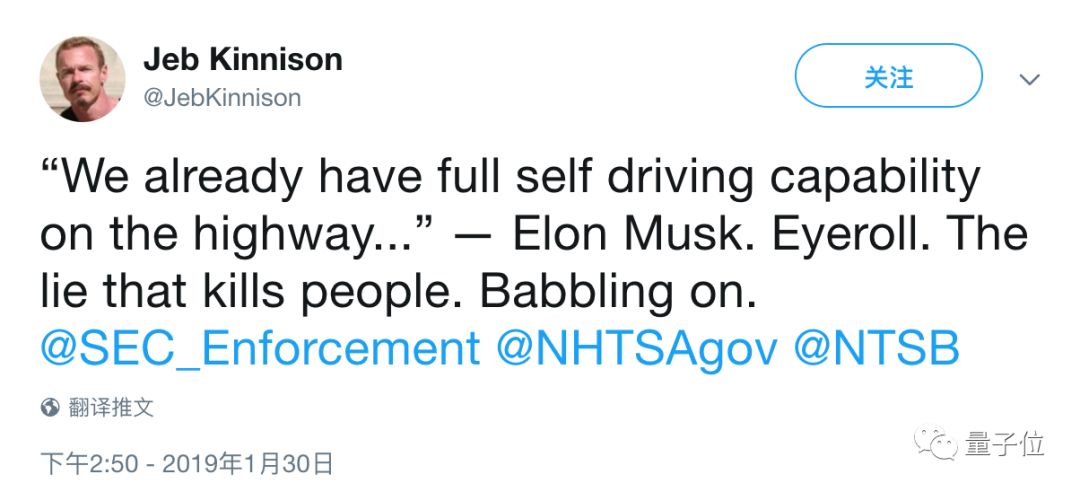
Task: Click the @NTSB mention
Action: pos(876,349)
